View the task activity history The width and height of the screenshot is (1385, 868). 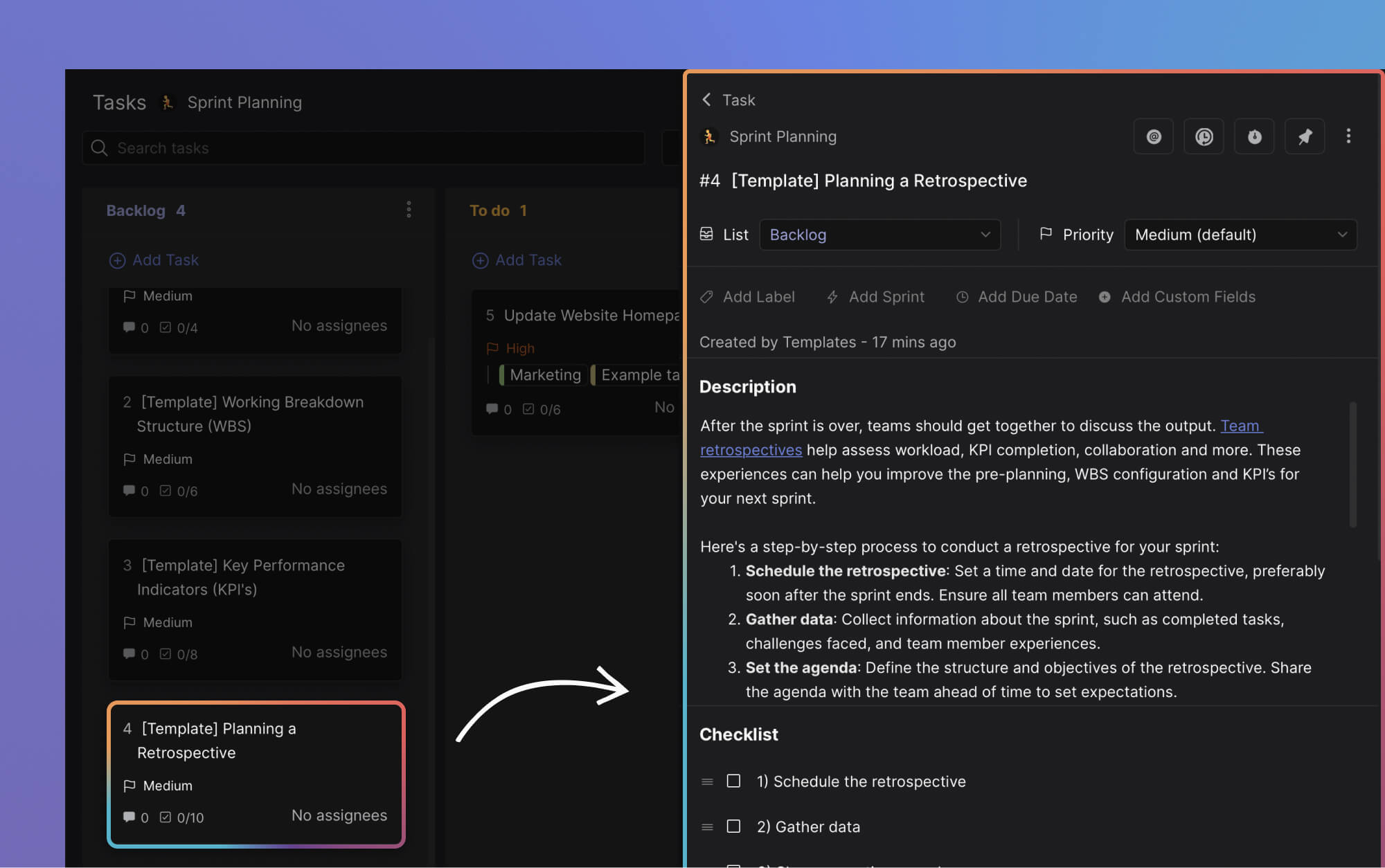coord(1204,136)
